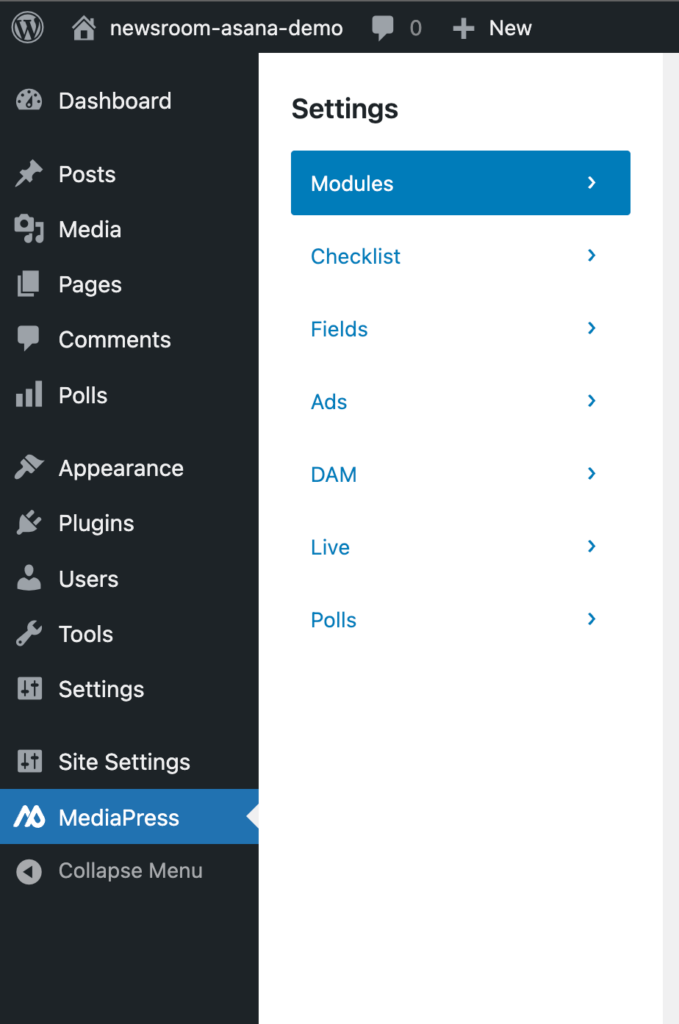This screenshot has height=1024, width=679.
Task: Expand the Checklist settings chevron
Action: click(x=592, y=256)
